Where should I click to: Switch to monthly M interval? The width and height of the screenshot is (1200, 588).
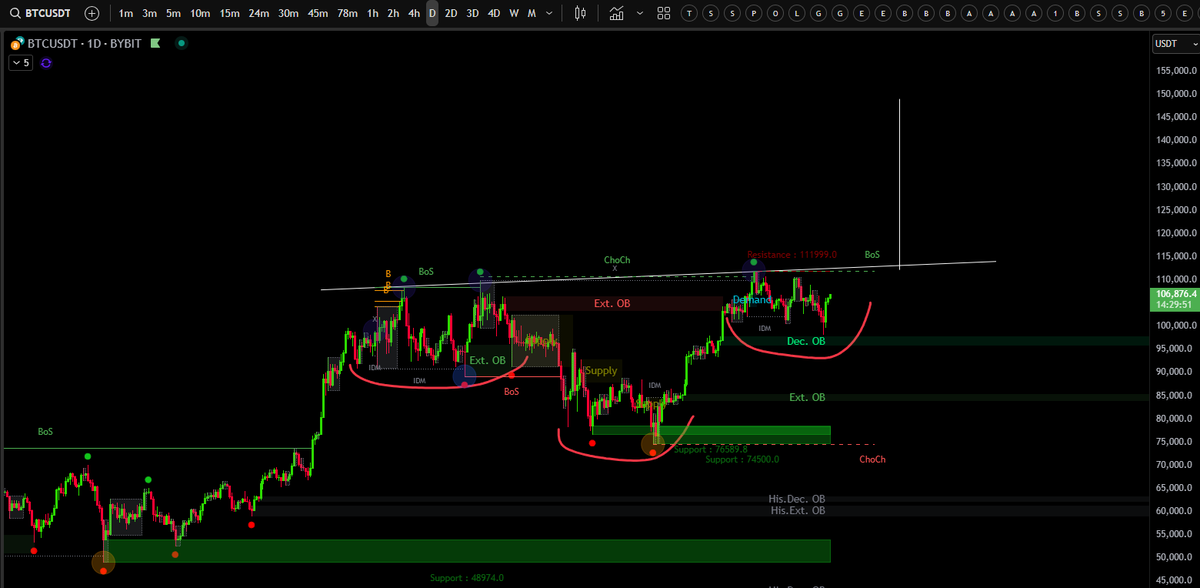pos(531,13)
